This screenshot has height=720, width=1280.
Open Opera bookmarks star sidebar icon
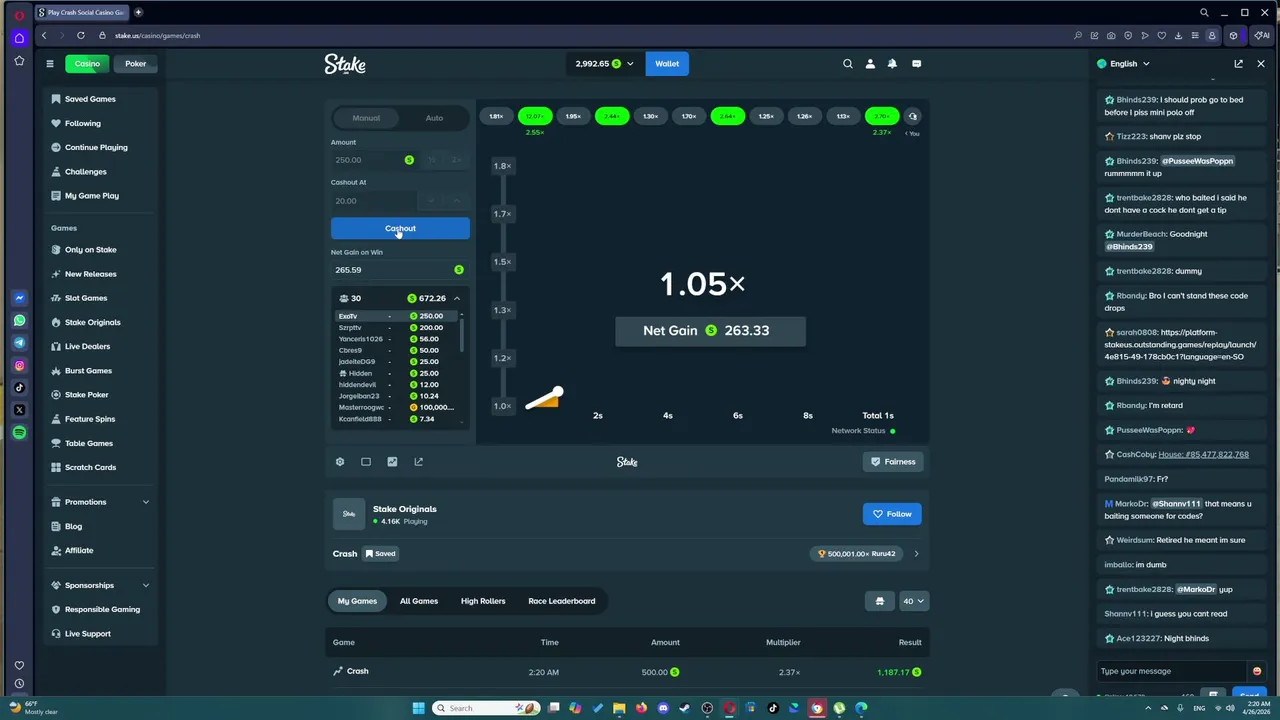19,61
